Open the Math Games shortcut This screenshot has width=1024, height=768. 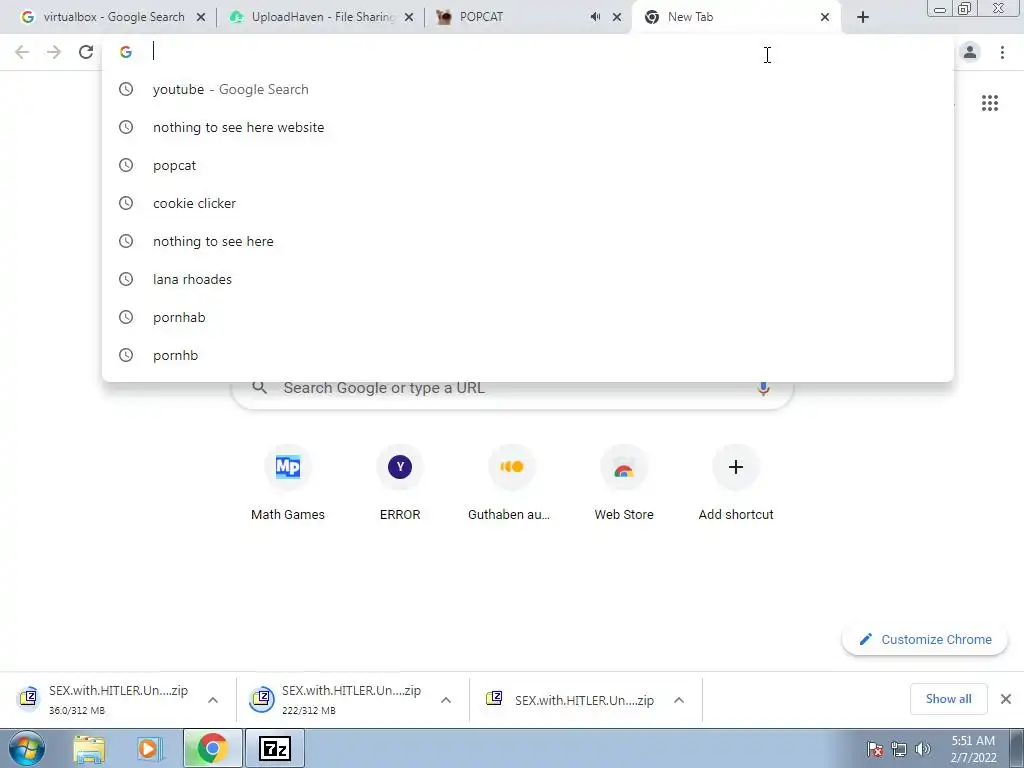tap(288, 484)
